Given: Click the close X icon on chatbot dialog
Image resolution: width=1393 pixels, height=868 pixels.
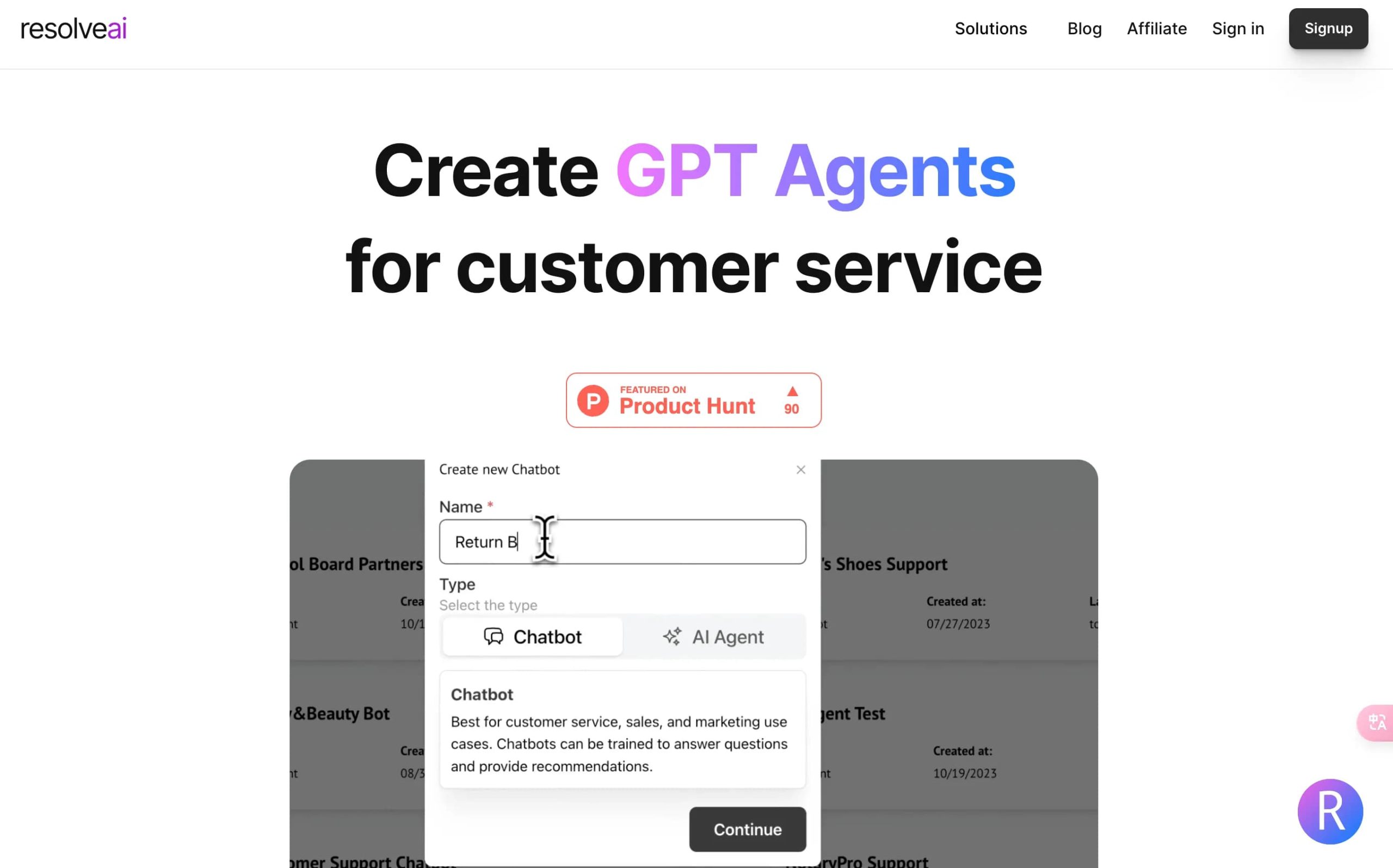Looking at the screenshot, I should [800, 470].
